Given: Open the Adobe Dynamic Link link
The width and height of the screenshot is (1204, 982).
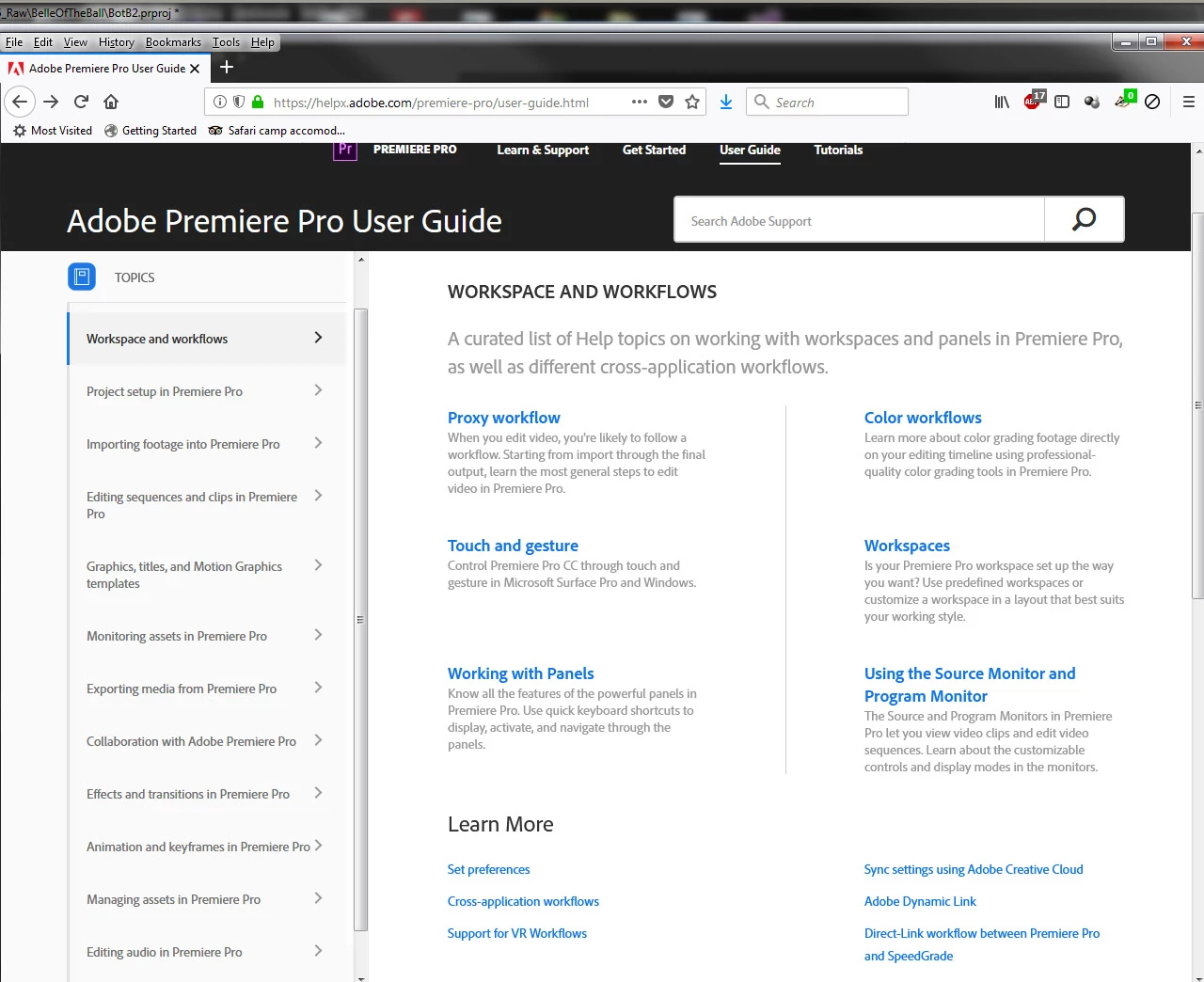Looking at the screenshot, I should pos(920,901).
